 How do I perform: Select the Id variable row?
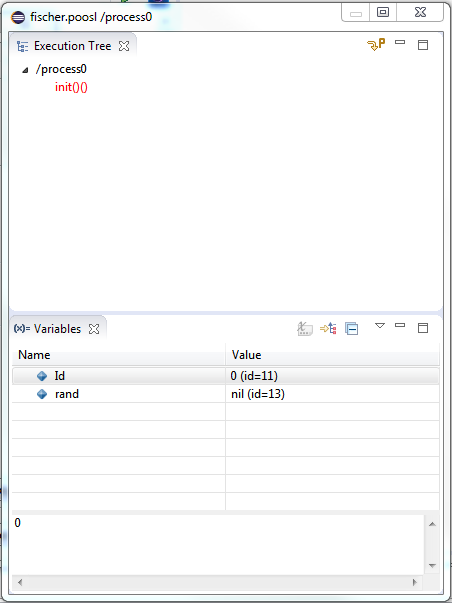[225, 376]
